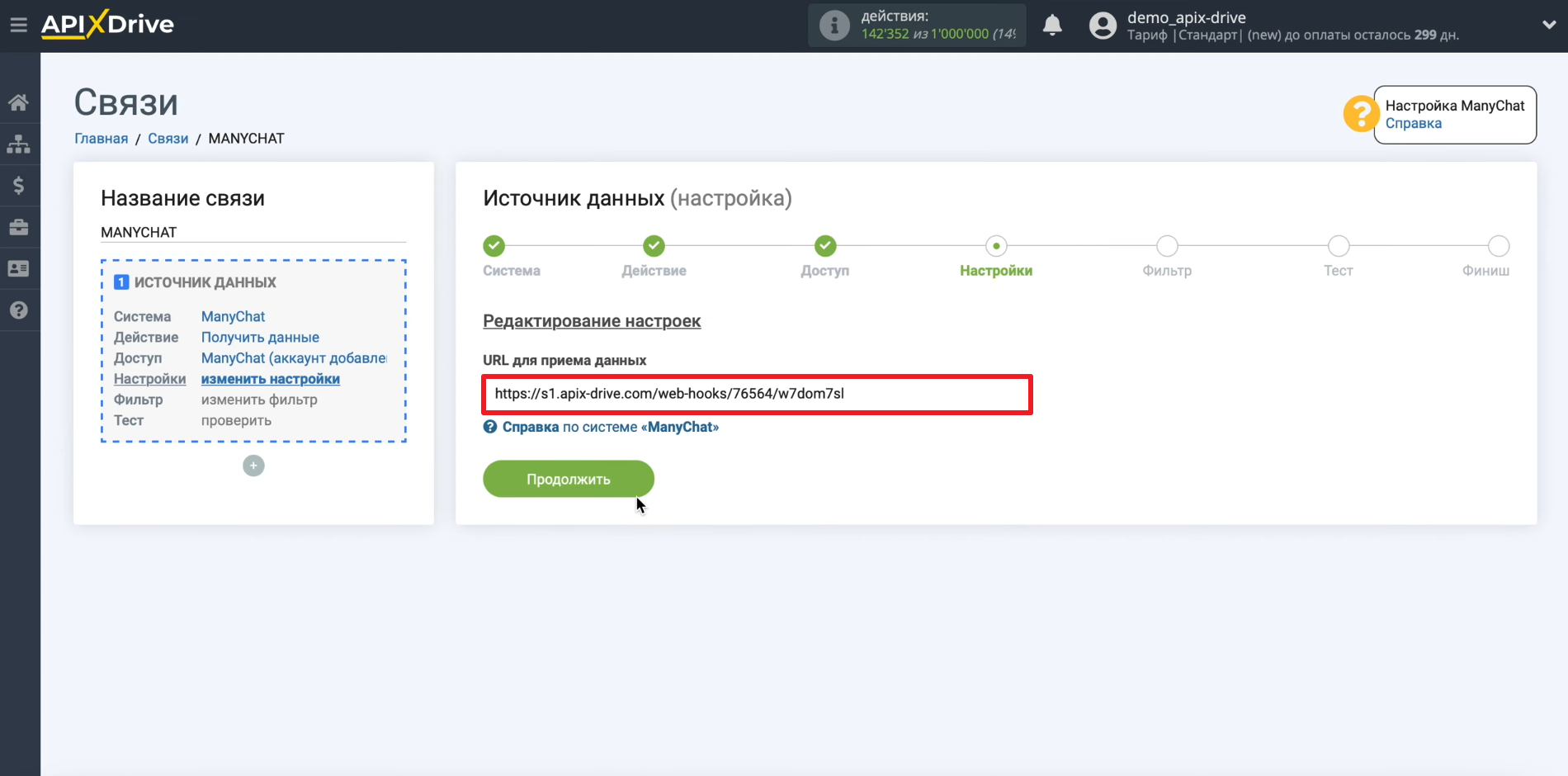Click ManyChat account access link
Screen dimensions: 1568x776
tap(294, 357)
